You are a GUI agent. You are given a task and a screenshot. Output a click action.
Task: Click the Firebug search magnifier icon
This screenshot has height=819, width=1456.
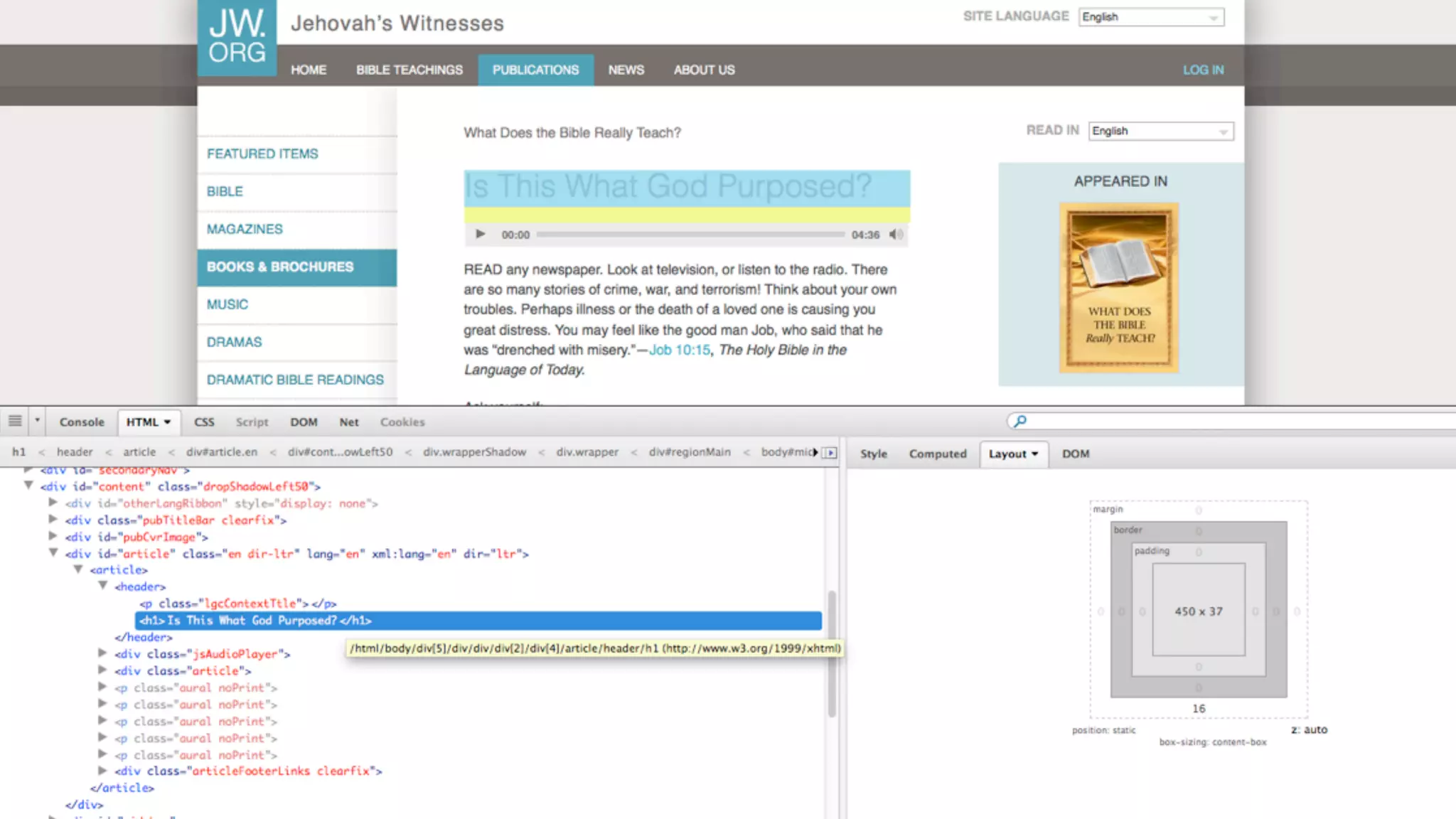[x=1019, y=421]
